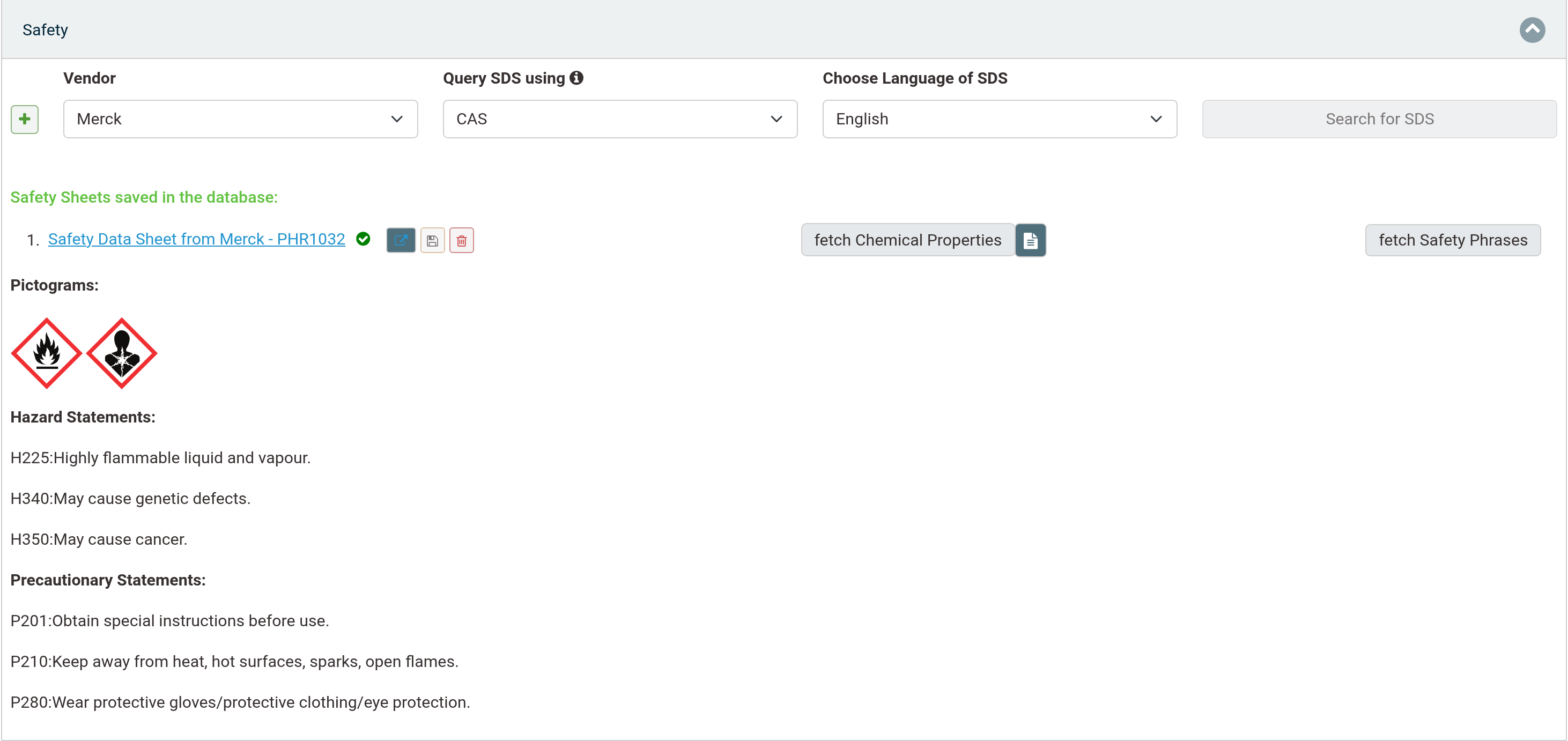This screenshot has height=741, width=1568.
Task: Click the flammable flame pictogram
Action: coord(46,353)
